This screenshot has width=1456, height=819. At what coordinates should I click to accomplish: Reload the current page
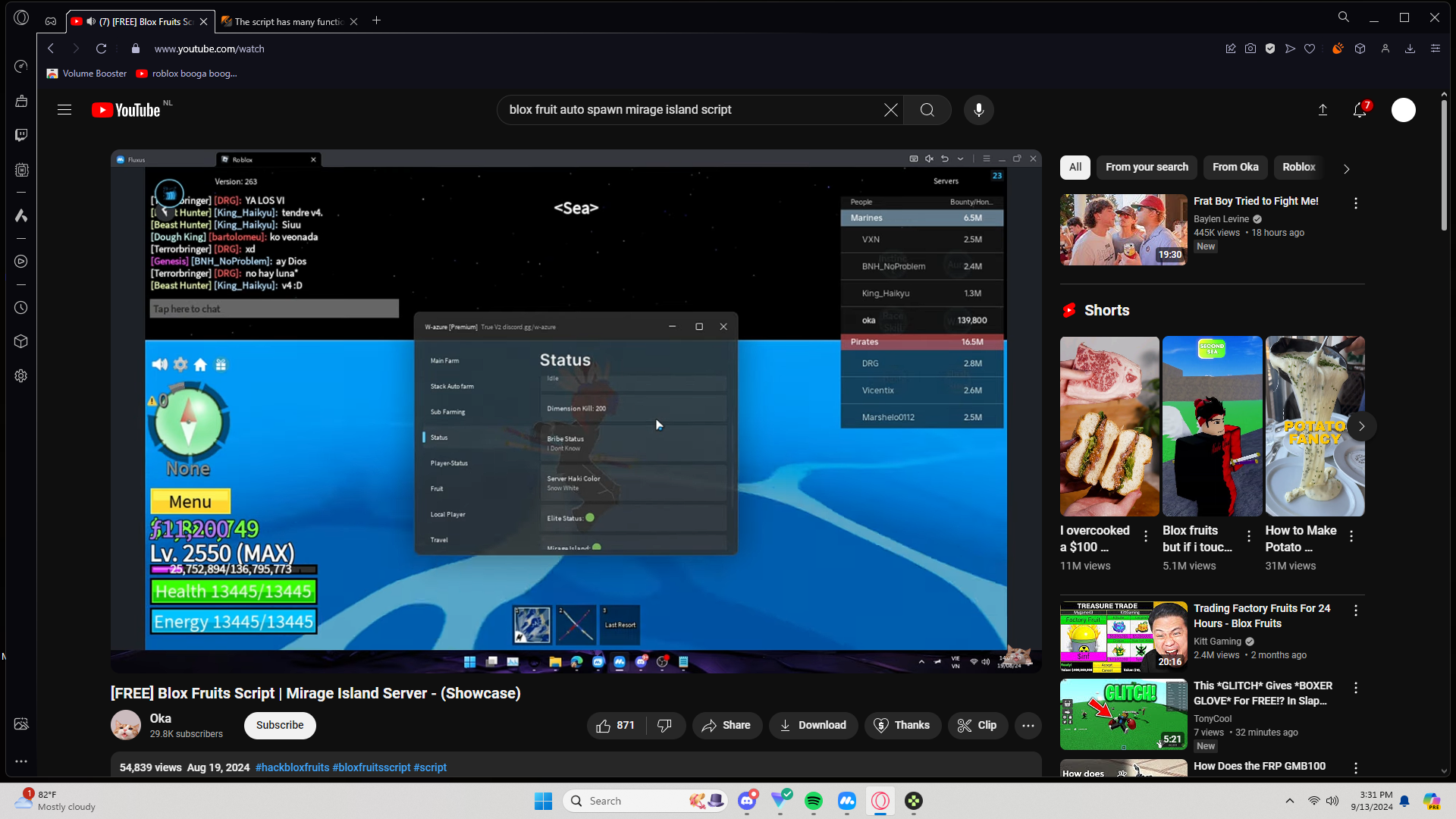coord(101,49)
